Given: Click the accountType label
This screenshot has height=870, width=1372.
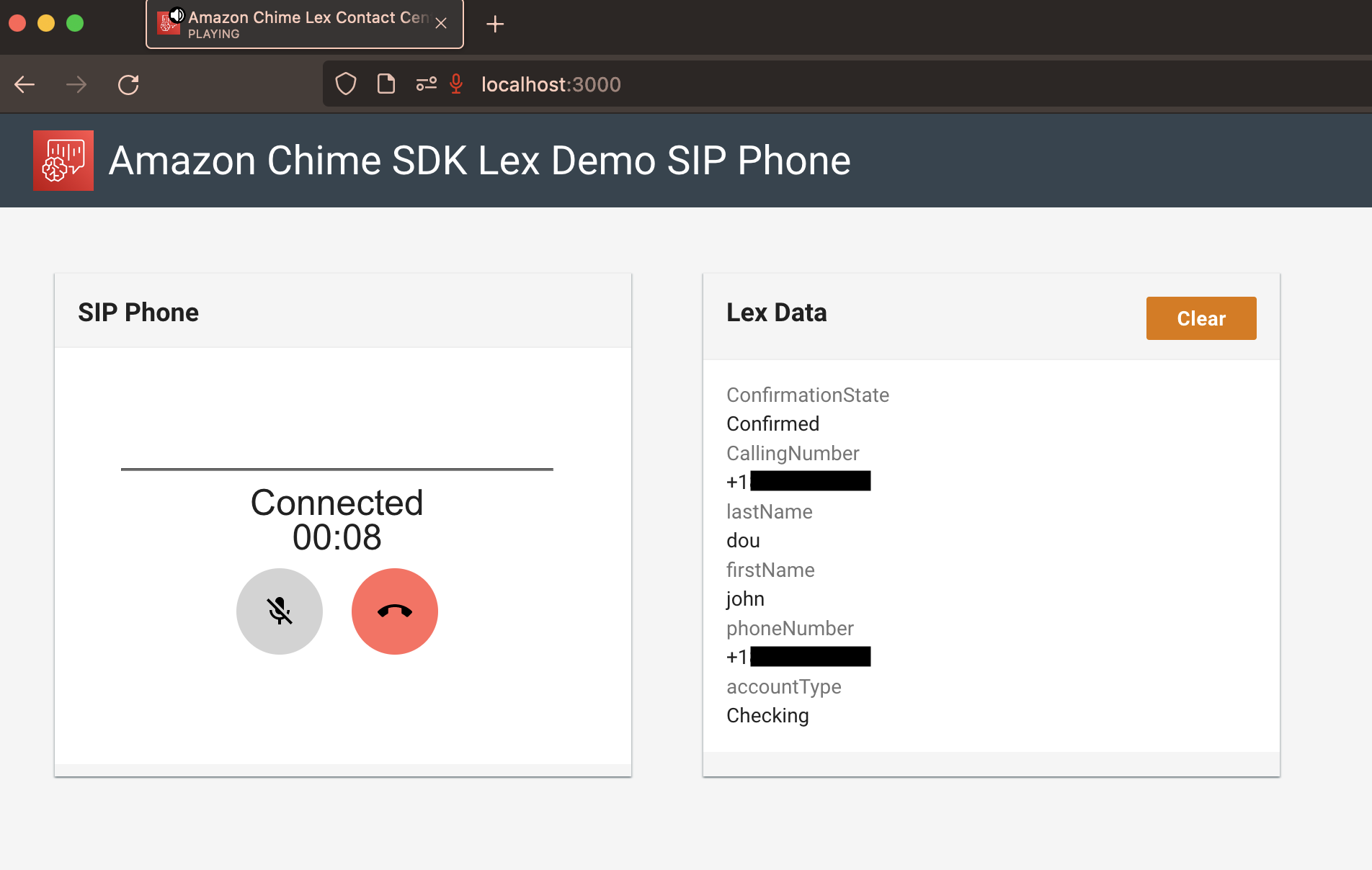Looking at the screenshot, I should 784,686.
